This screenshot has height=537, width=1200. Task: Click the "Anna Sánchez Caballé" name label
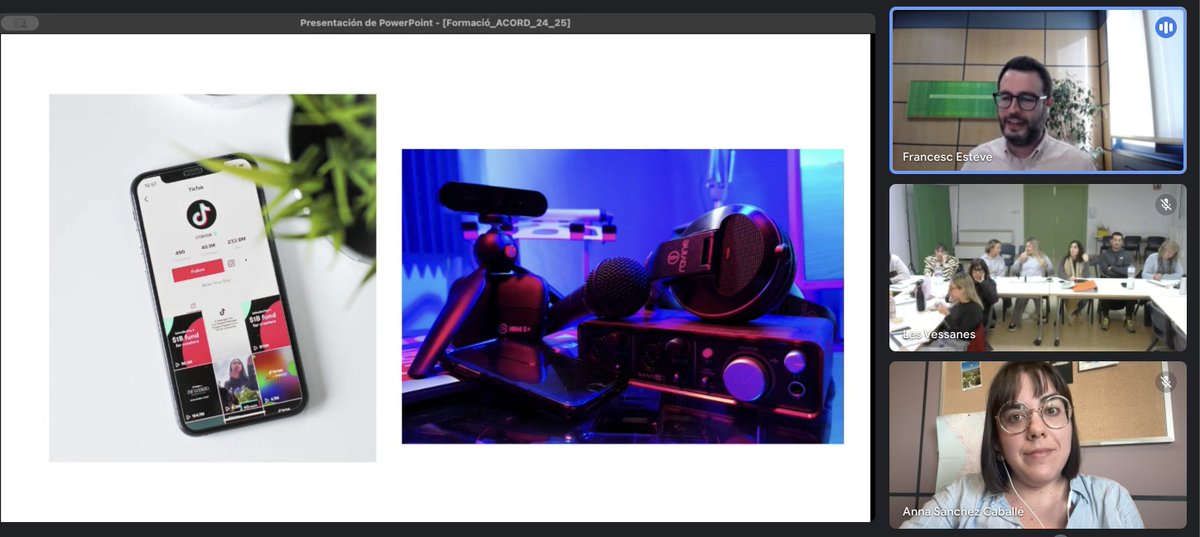tap(964, 512)
